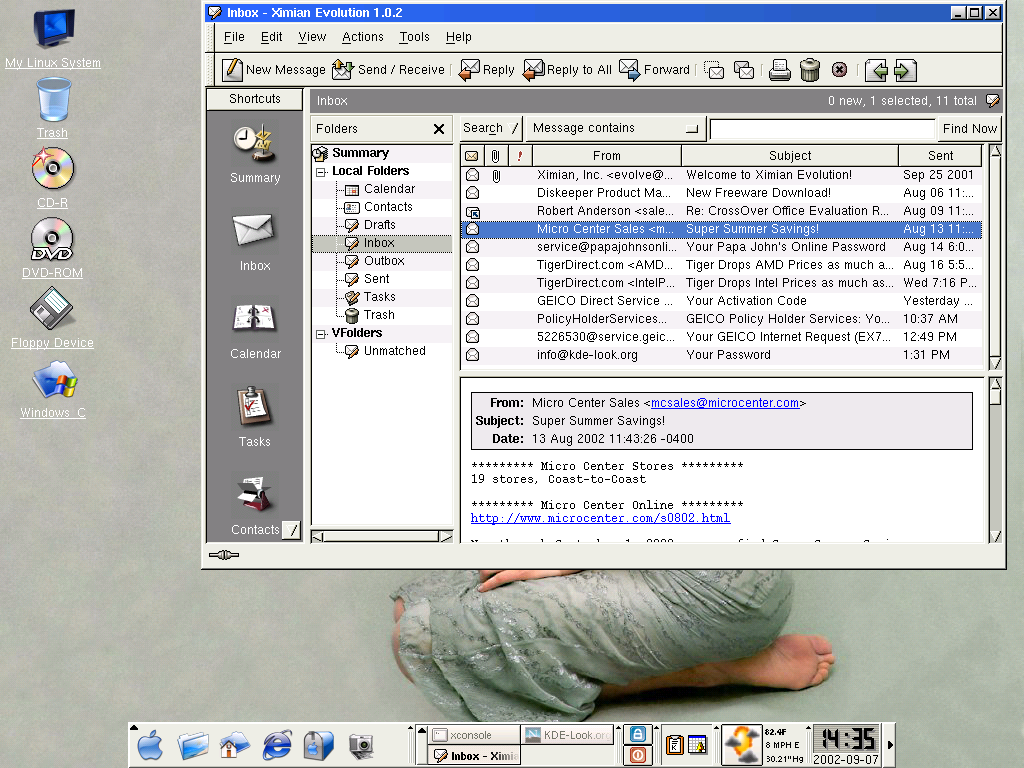The image size is (1024, 768).
Task: Click the lock screen icon in panel
Action: click(x=638, y=734)
